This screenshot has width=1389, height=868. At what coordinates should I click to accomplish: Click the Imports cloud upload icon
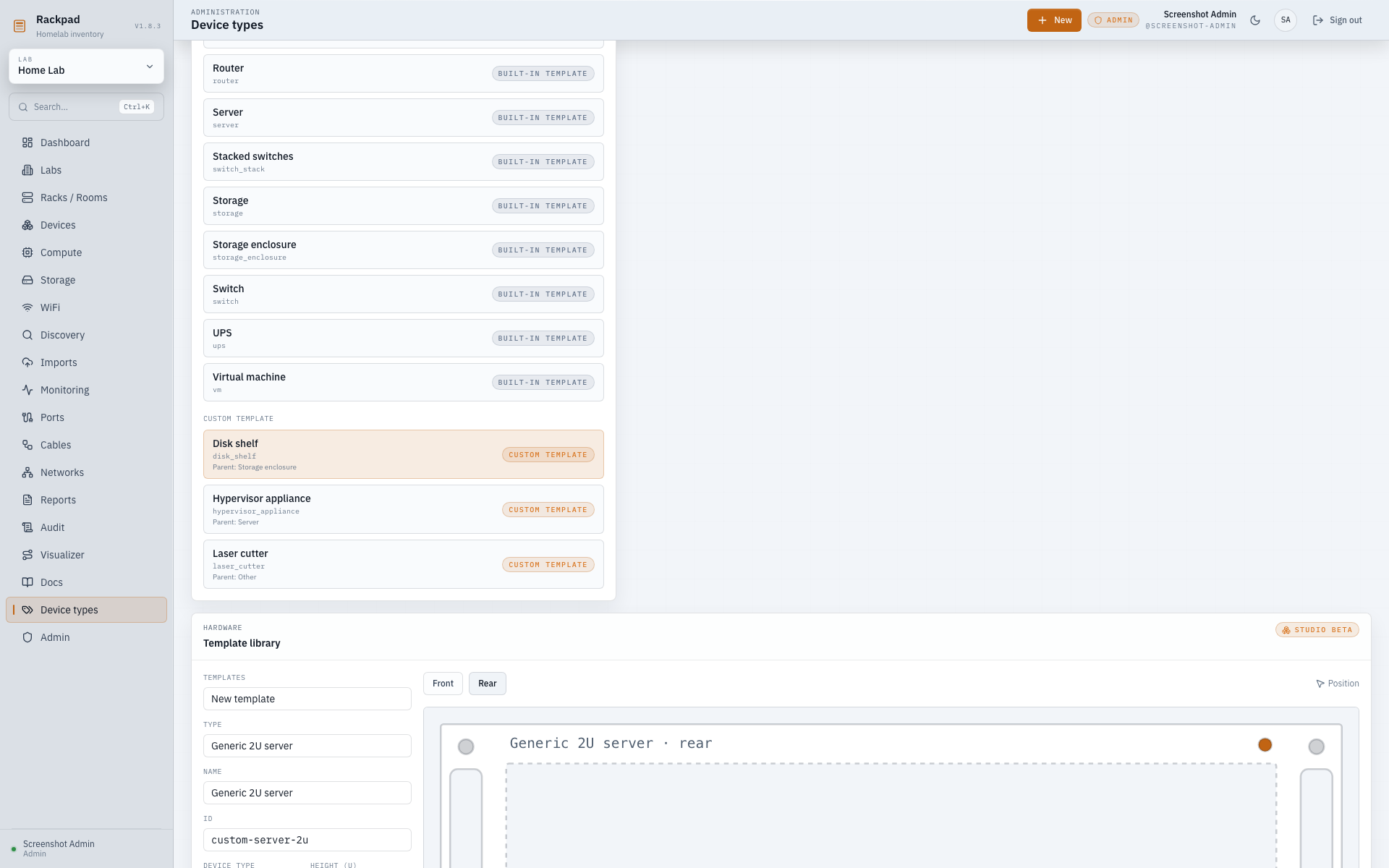click(27, 362)
